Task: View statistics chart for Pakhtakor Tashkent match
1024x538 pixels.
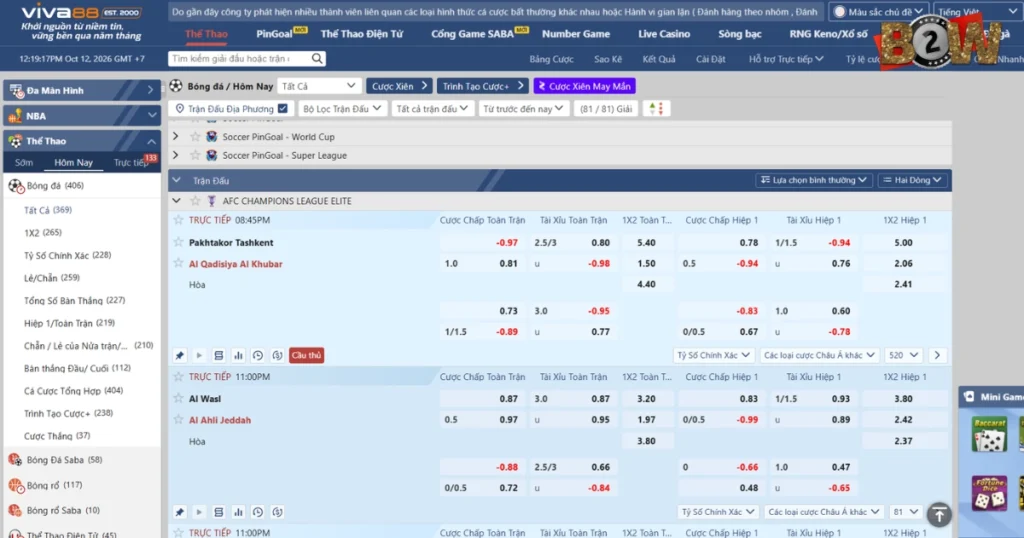Action: tap(238, 355)
